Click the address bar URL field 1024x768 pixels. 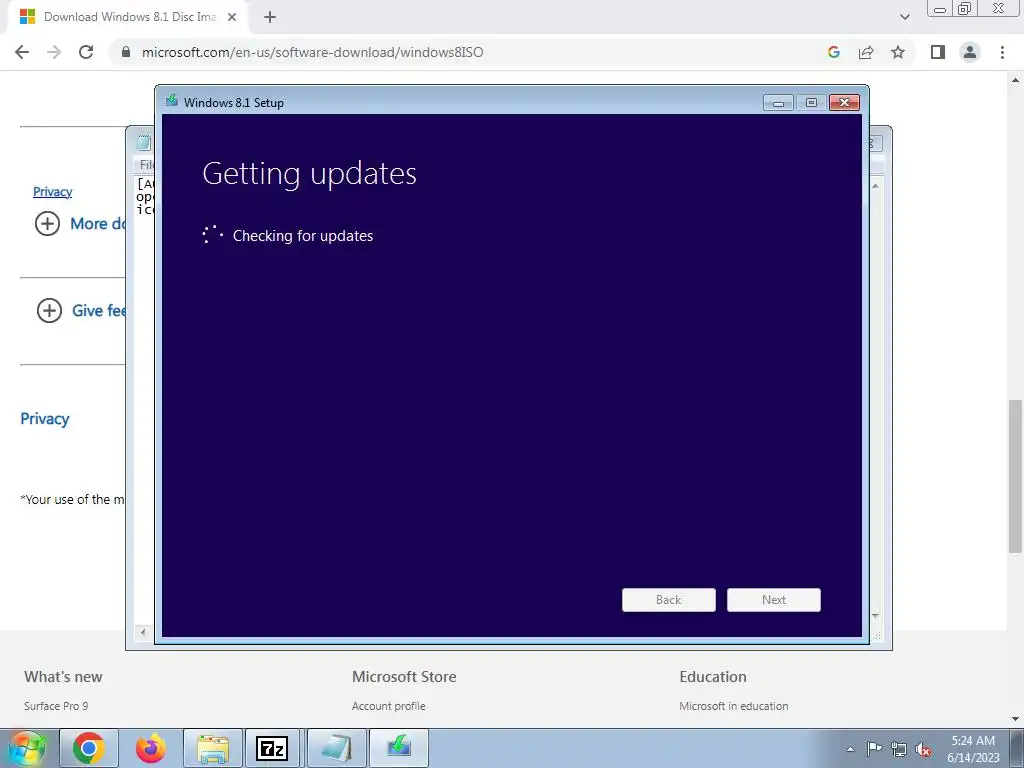(x=470, y=52)
